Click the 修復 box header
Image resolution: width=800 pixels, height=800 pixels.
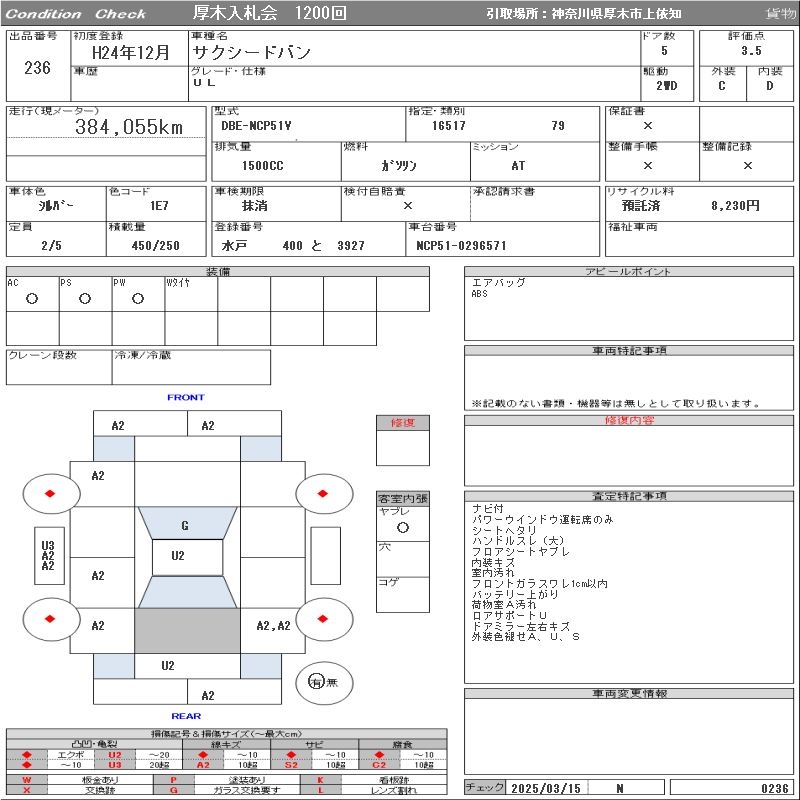tap(403, 422)
